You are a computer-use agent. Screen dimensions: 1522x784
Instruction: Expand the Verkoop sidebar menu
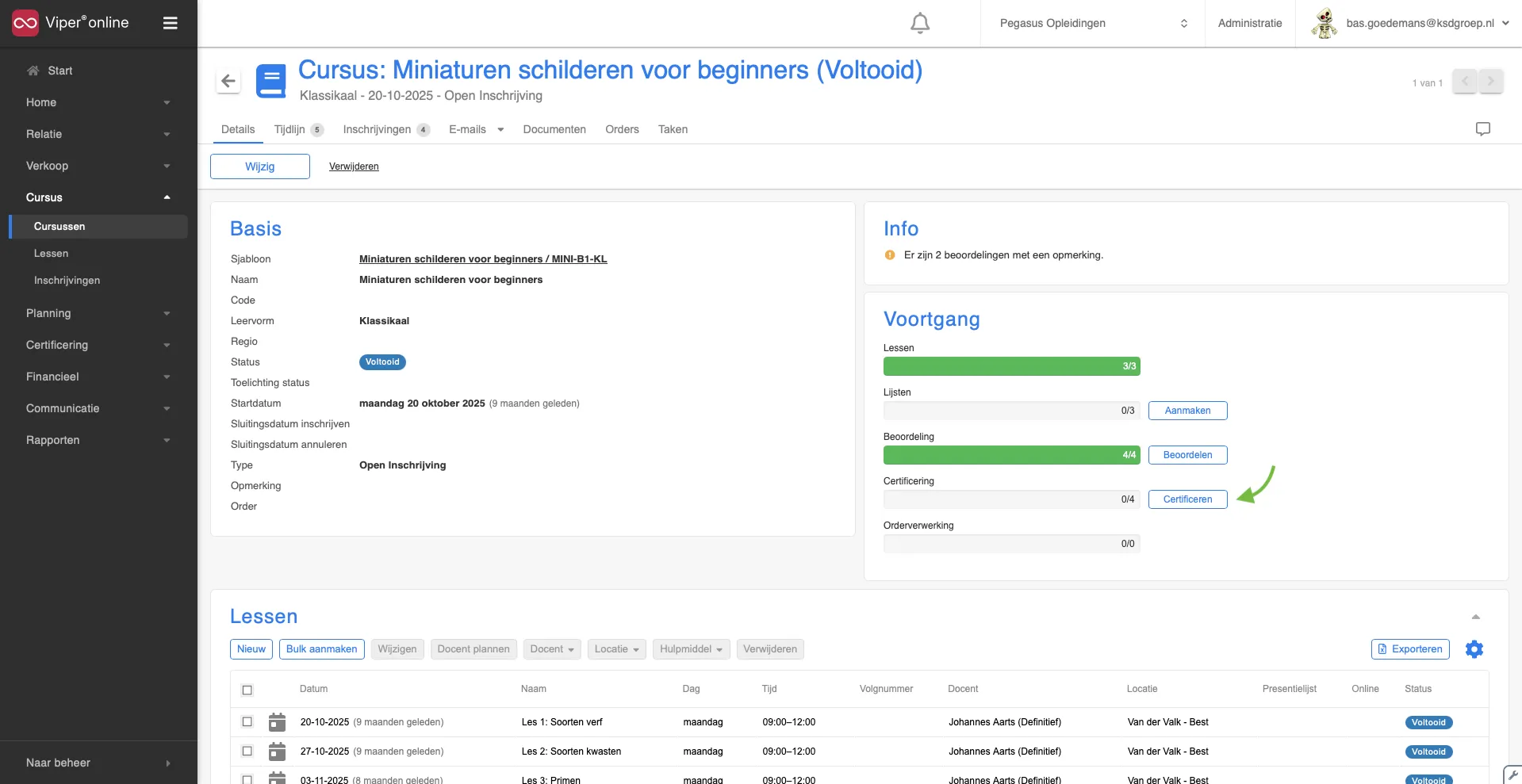click(x=98, y=166)
